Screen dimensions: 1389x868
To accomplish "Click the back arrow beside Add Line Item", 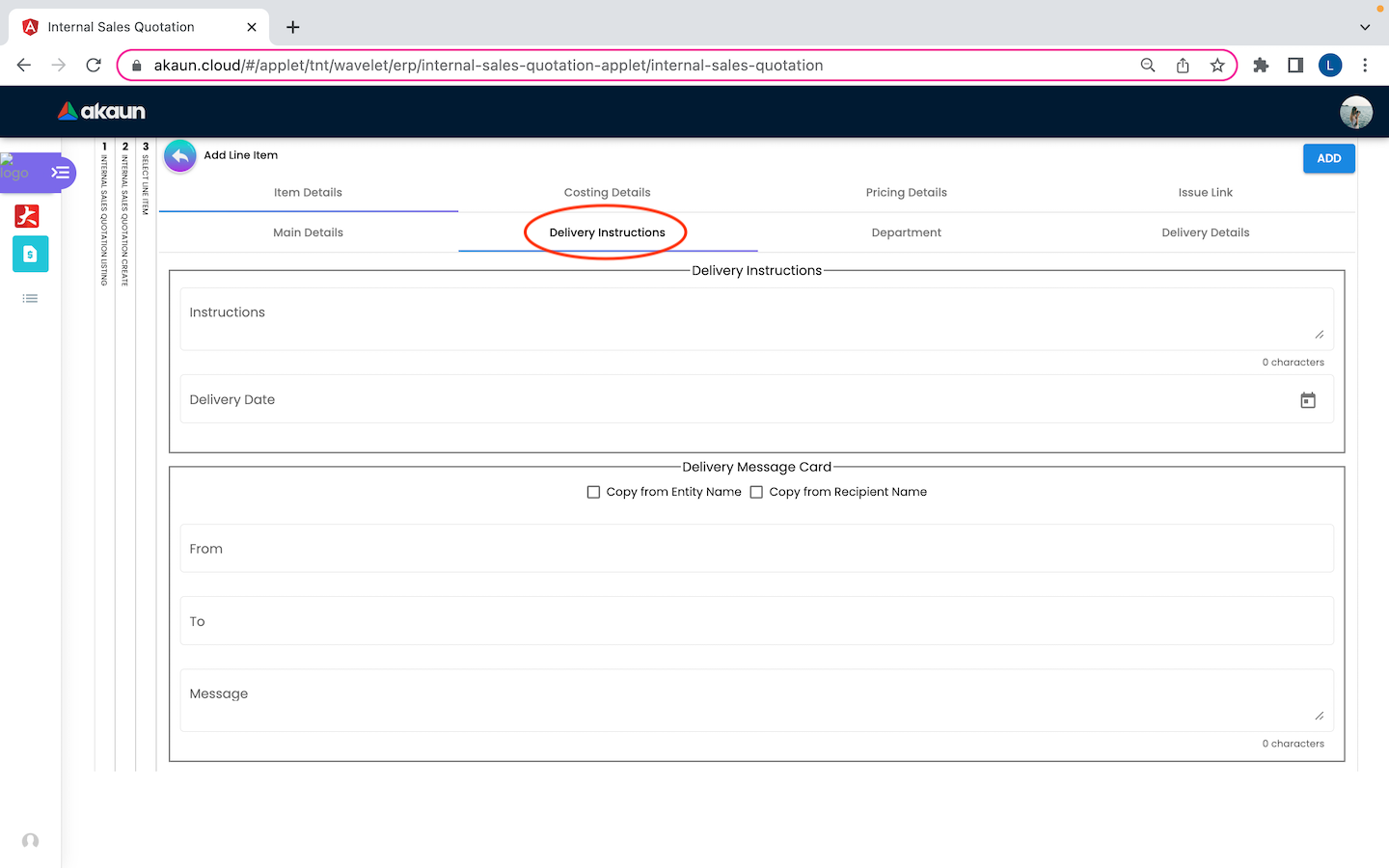I will [x=180, y=156].
